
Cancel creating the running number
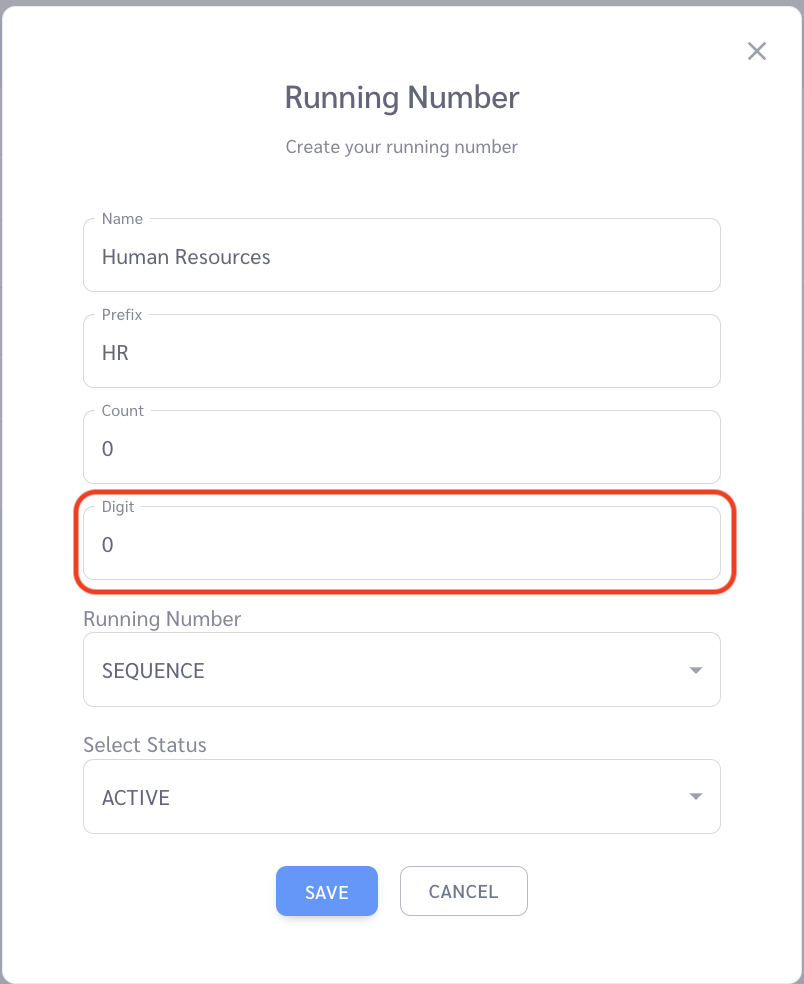pyautogui.click(x=464, y=891)
